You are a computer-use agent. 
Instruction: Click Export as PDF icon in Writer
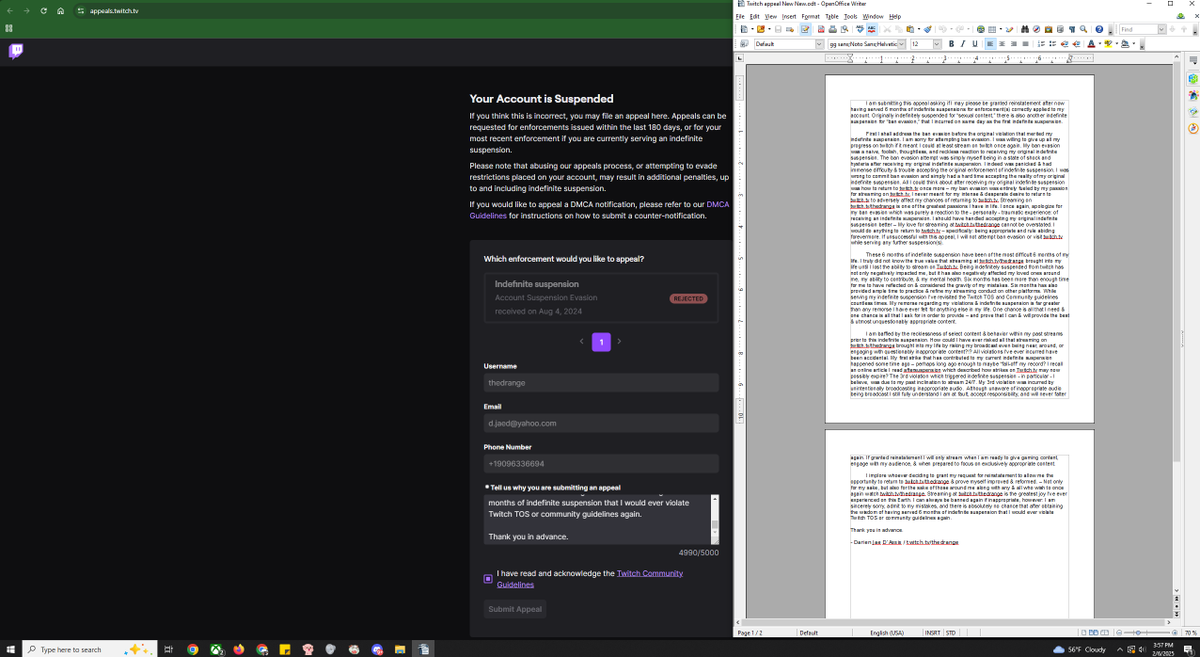point(821,29)
